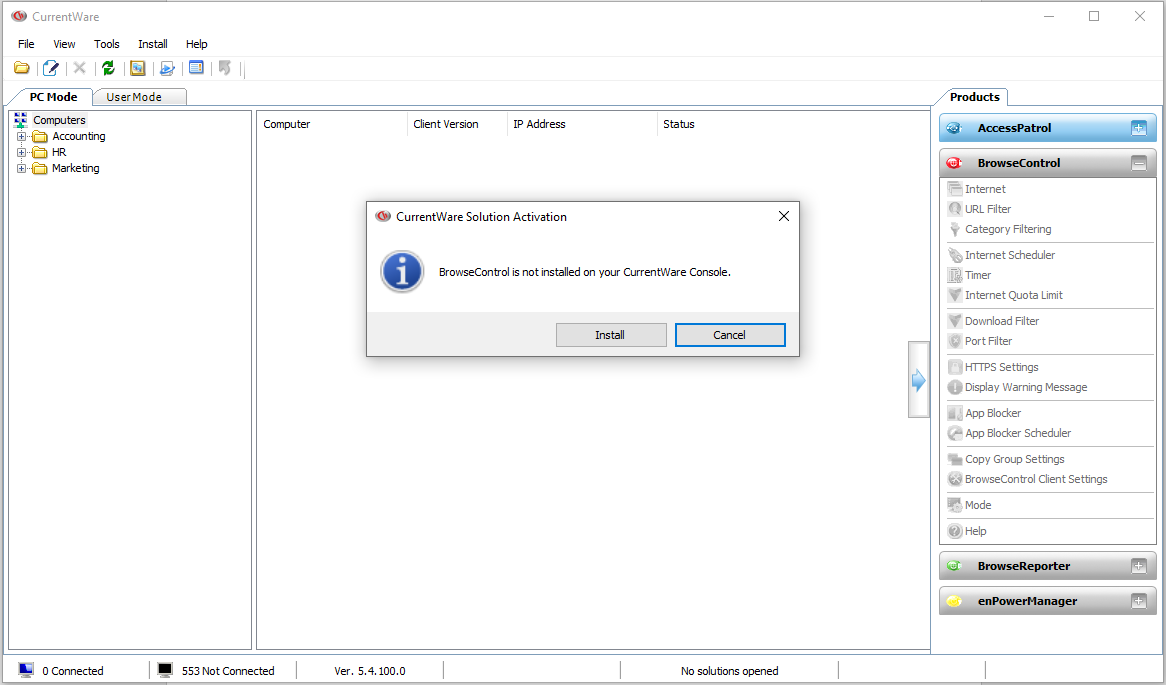Click the URL Filter icon
The height and width of the screenshot is (685, 1166).
955,209
